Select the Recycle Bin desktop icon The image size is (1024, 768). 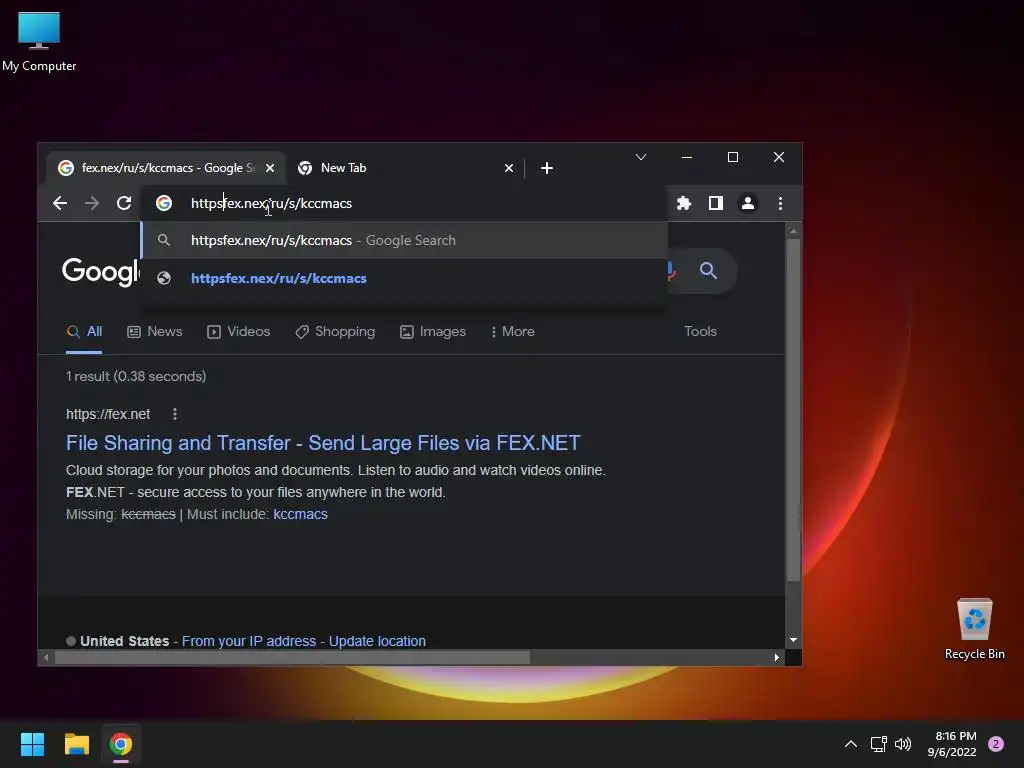(x=974, y=629)
